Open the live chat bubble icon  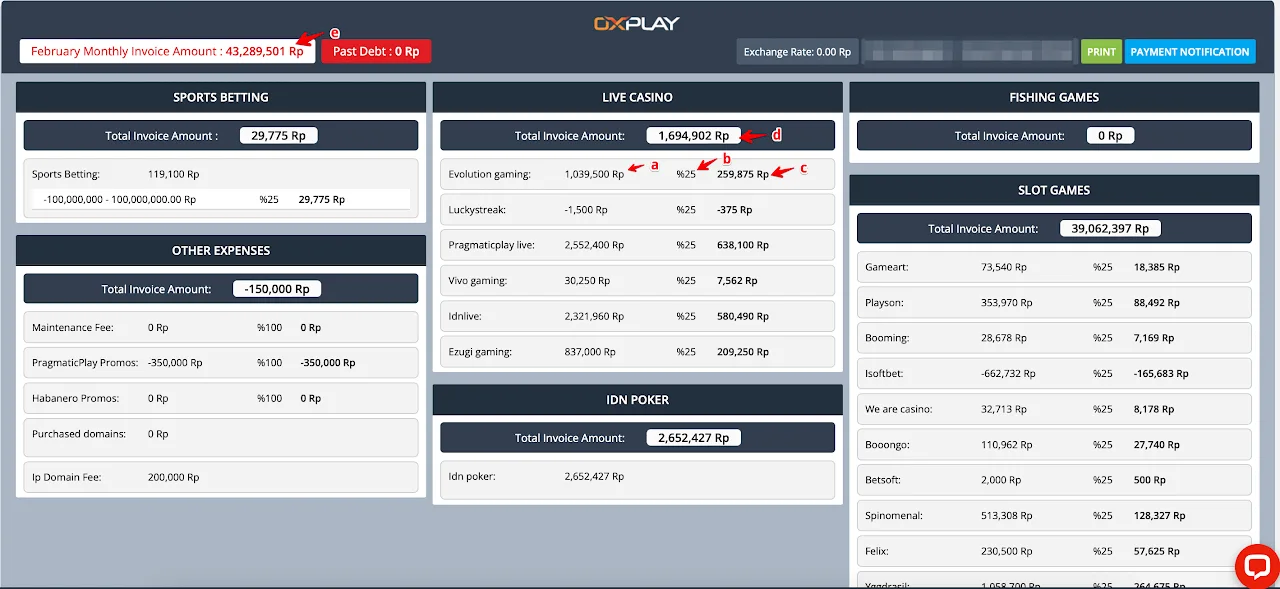pos(1256,566)
